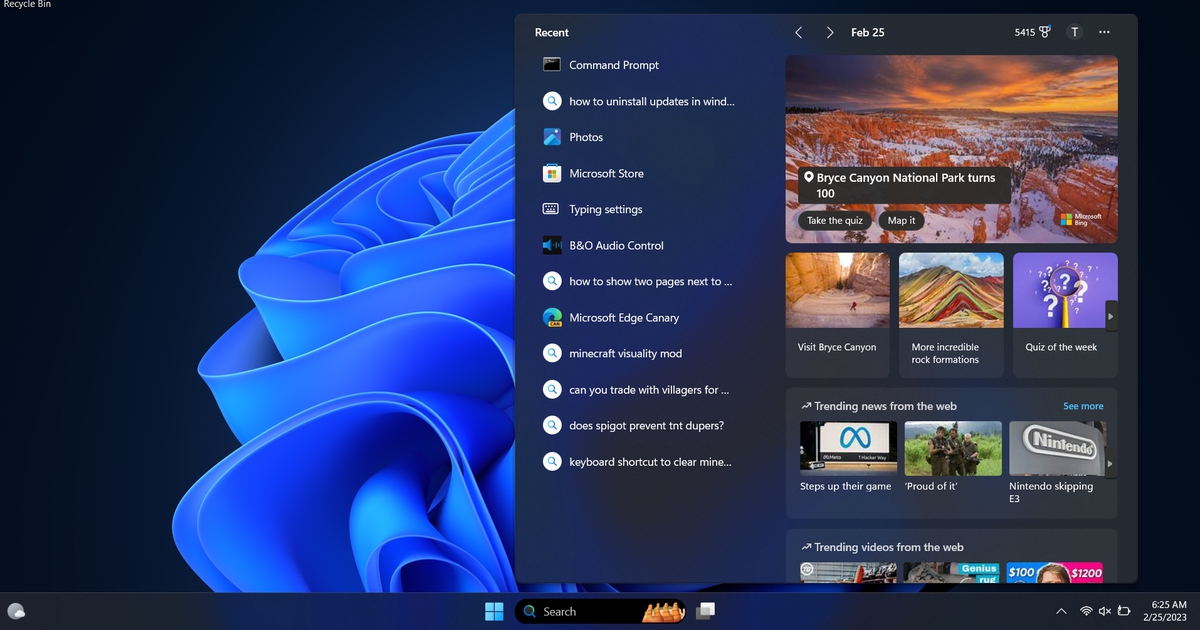
Task: Open the Genius rug trending video thumbnail
Action: point(951,572)
